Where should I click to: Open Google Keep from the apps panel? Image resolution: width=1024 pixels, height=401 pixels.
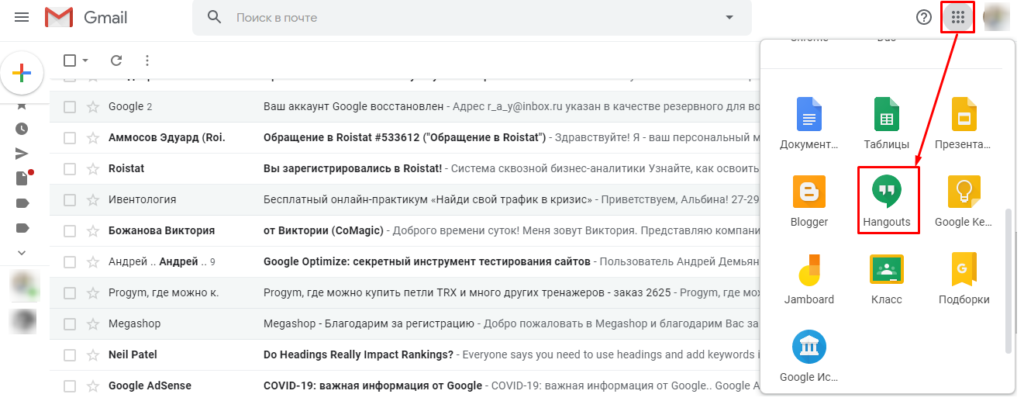[964, 199]
